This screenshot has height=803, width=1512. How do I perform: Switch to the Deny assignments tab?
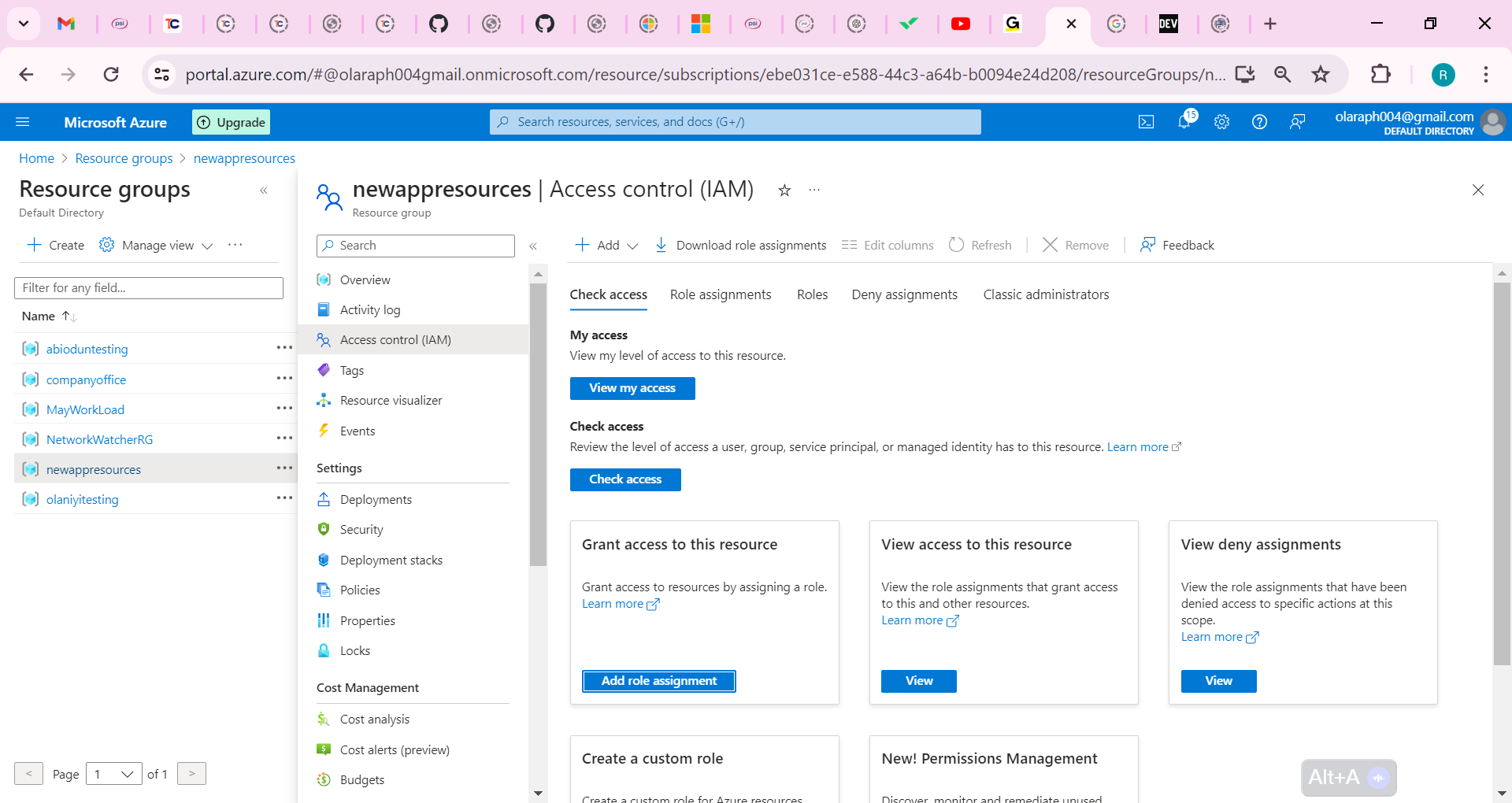click(x=905, y=294)
